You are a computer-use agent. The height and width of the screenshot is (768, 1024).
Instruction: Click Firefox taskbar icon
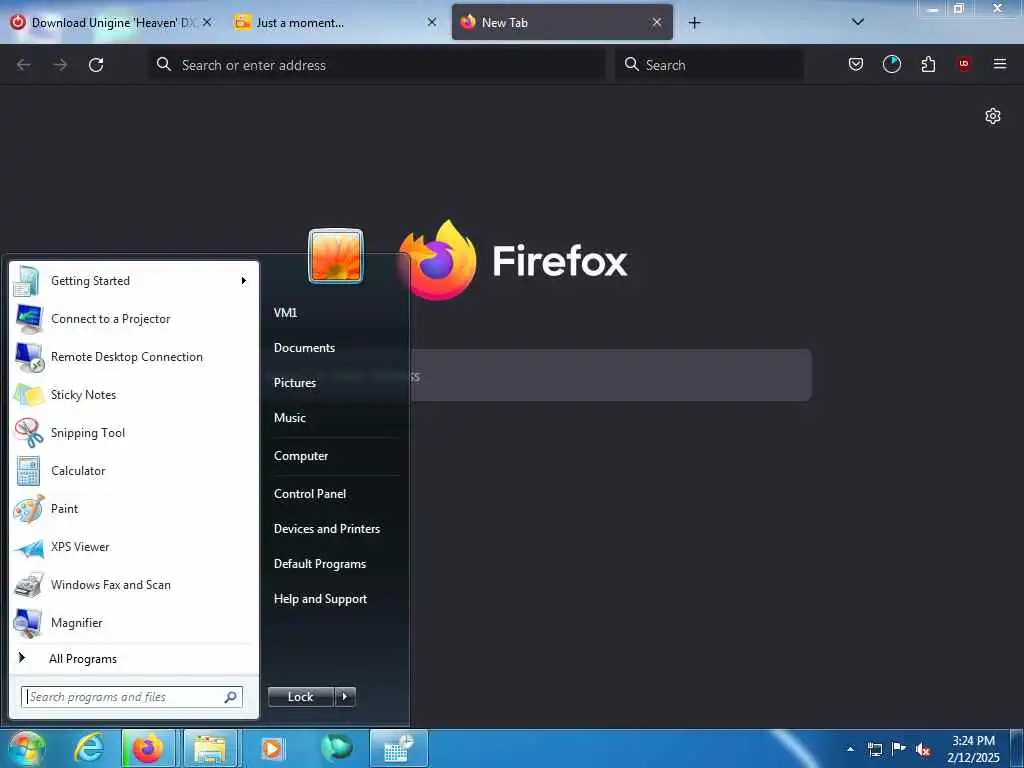click(148, 748)
